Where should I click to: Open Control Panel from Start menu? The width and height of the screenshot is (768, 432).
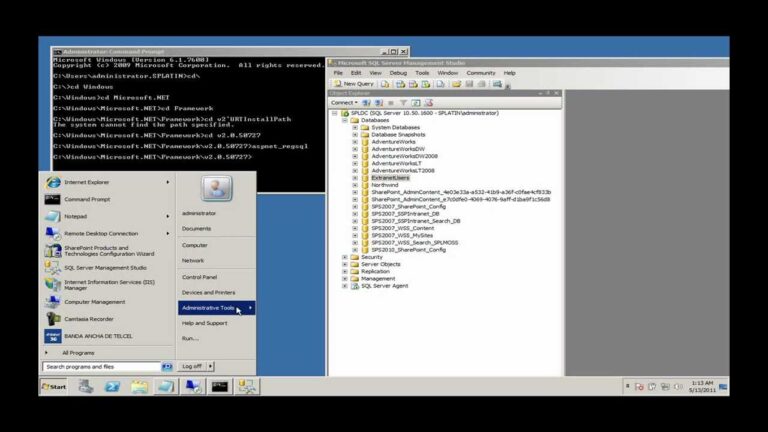tap(199, 277)
